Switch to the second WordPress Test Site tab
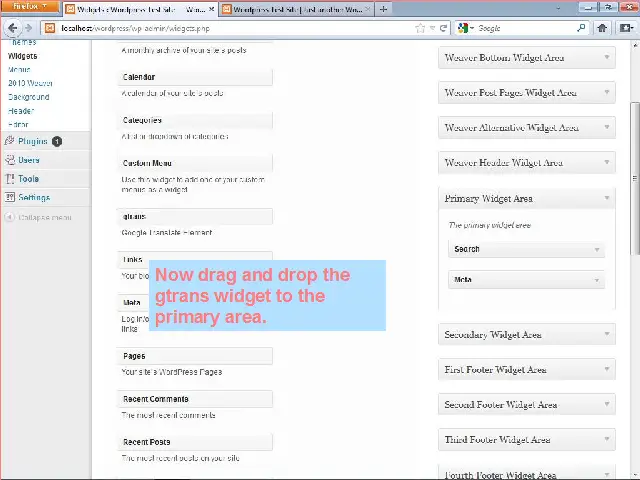The image size is (640, 480). tap(296, 9)
